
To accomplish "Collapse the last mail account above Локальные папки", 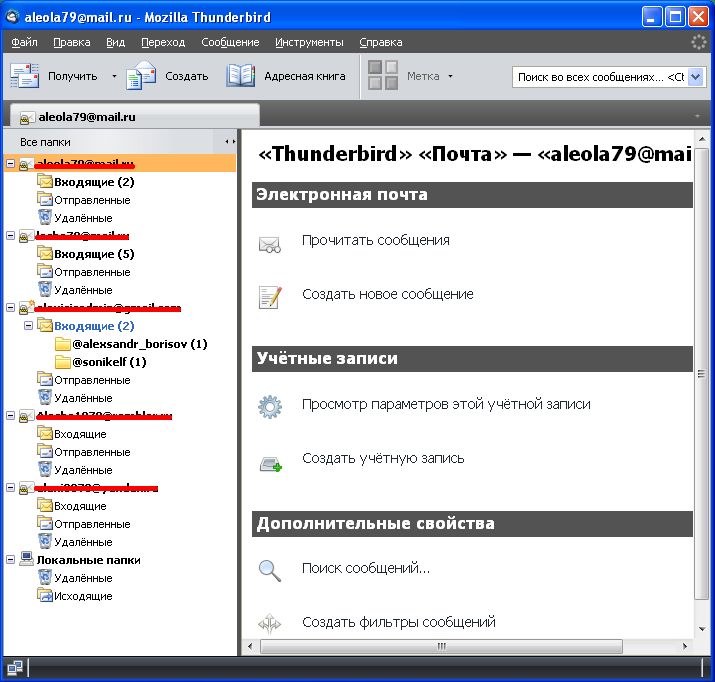I will click(10, 488).
